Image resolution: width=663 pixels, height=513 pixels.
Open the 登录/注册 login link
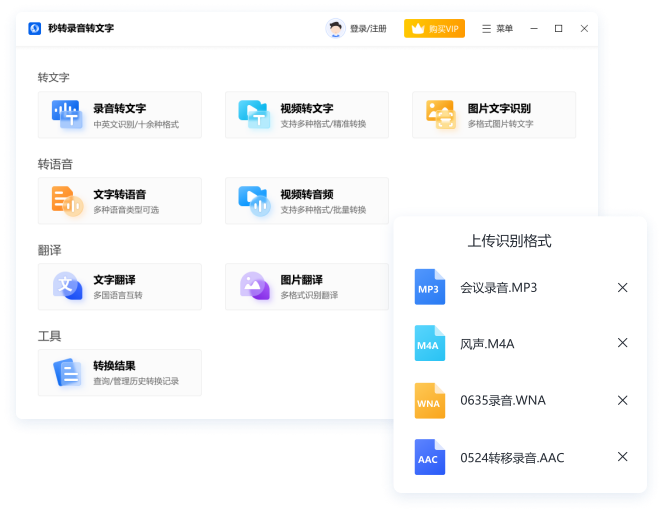point(368,29)
